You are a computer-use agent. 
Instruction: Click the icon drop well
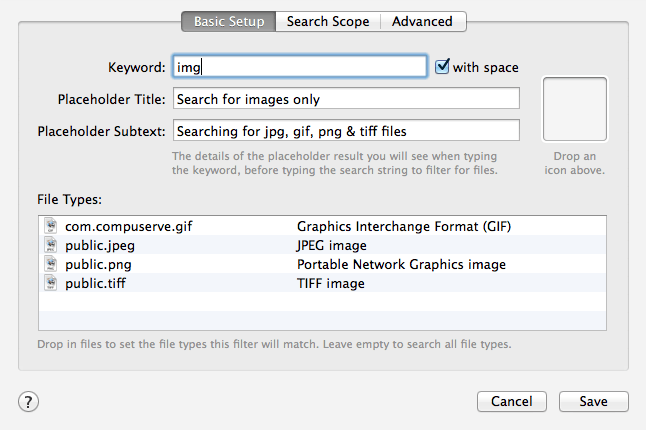[575, 109]
